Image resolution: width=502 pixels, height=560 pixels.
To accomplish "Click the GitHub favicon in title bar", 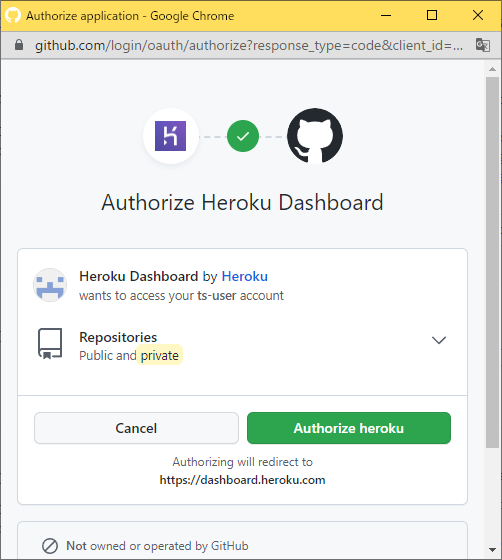I will [x=13, y=15].
